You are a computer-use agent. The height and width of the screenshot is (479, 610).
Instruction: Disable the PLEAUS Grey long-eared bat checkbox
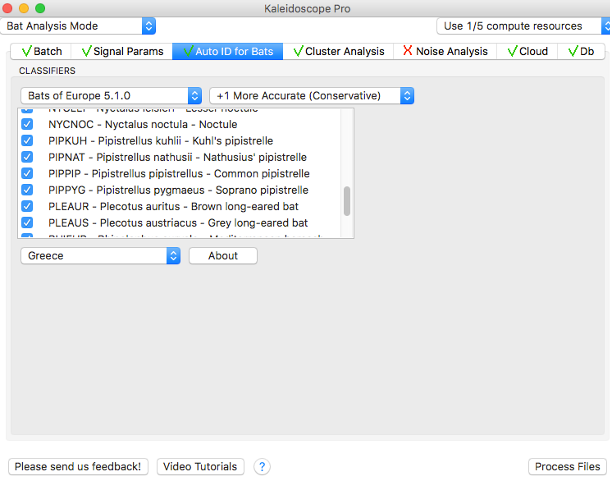coord(27,222)
